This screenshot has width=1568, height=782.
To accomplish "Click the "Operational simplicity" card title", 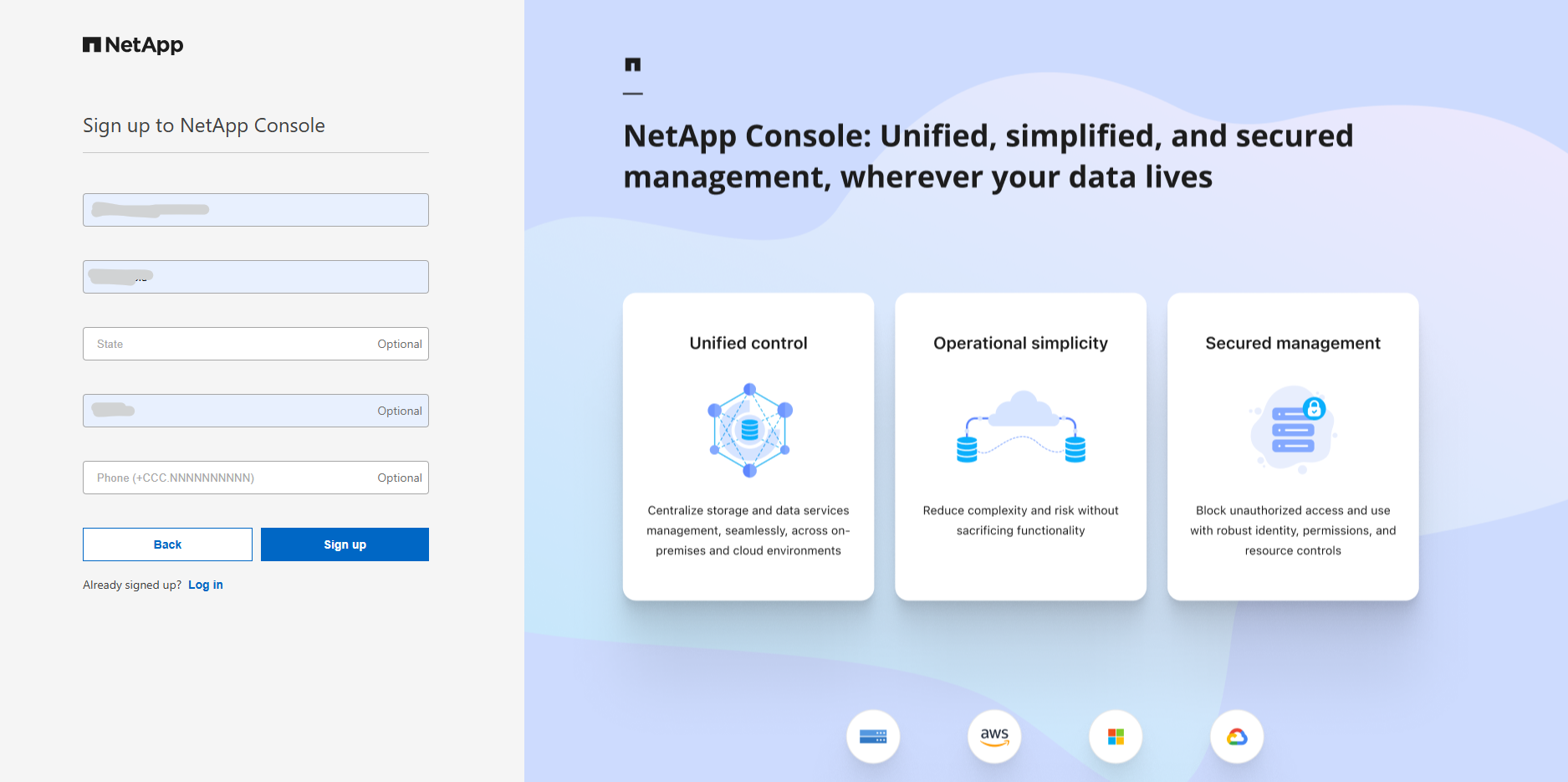I will (x=1020, y=343).
